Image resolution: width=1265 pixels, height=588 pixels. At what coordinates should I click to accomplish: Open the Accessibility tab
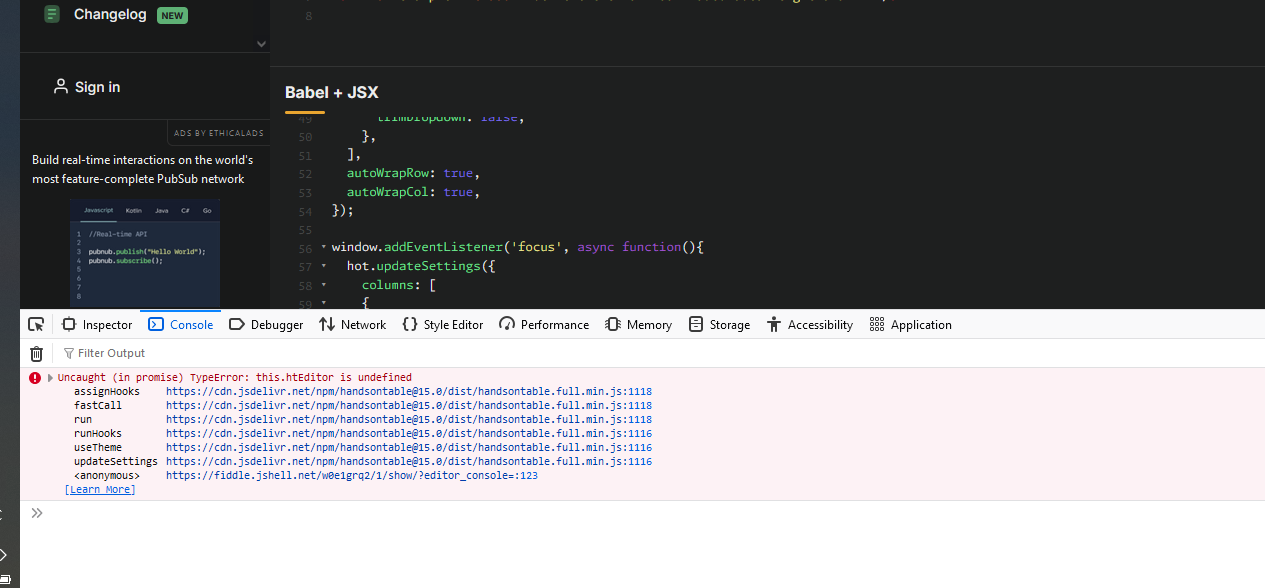(810, 324)
